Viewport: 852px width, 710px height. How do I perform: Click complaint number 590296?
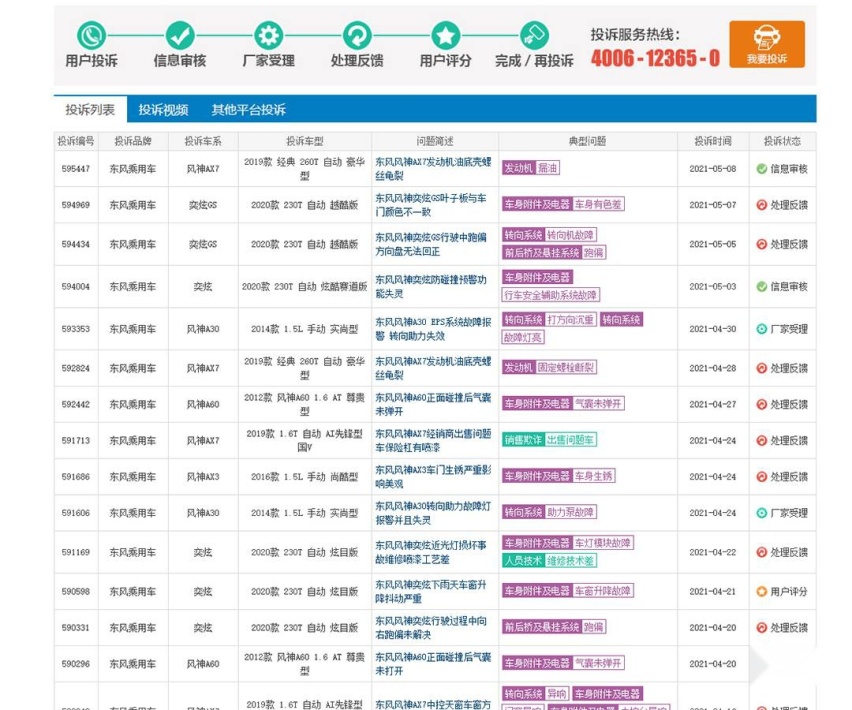coord(76,664)
